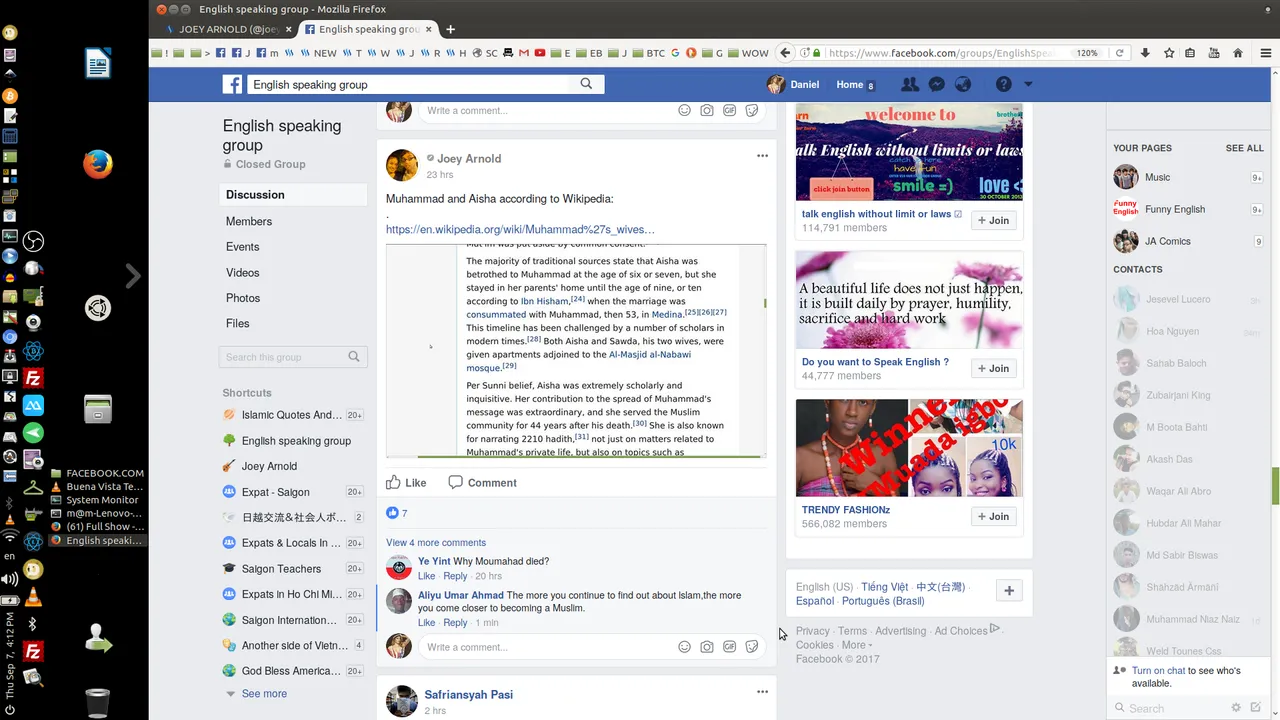Attach photo in top comment box
The height and width of the screenshot is (720, 1280).
coord(707,110)
